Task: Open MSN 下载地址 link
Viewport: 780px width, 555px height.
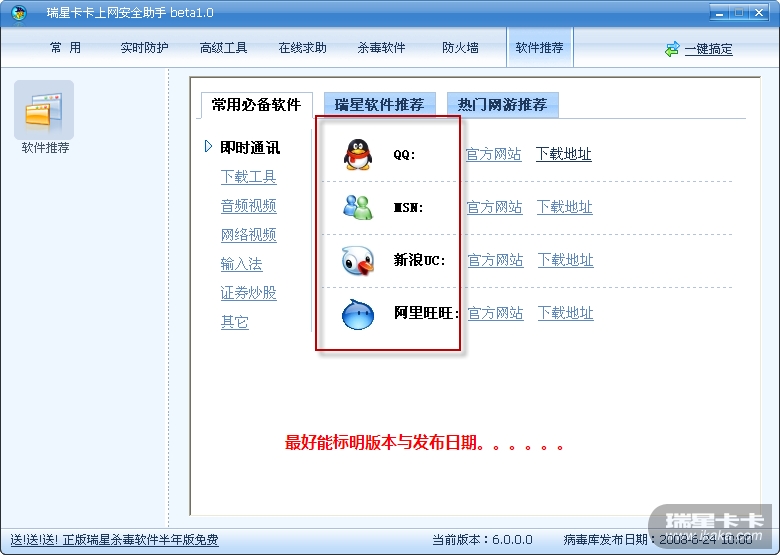Action: [565, 207]
